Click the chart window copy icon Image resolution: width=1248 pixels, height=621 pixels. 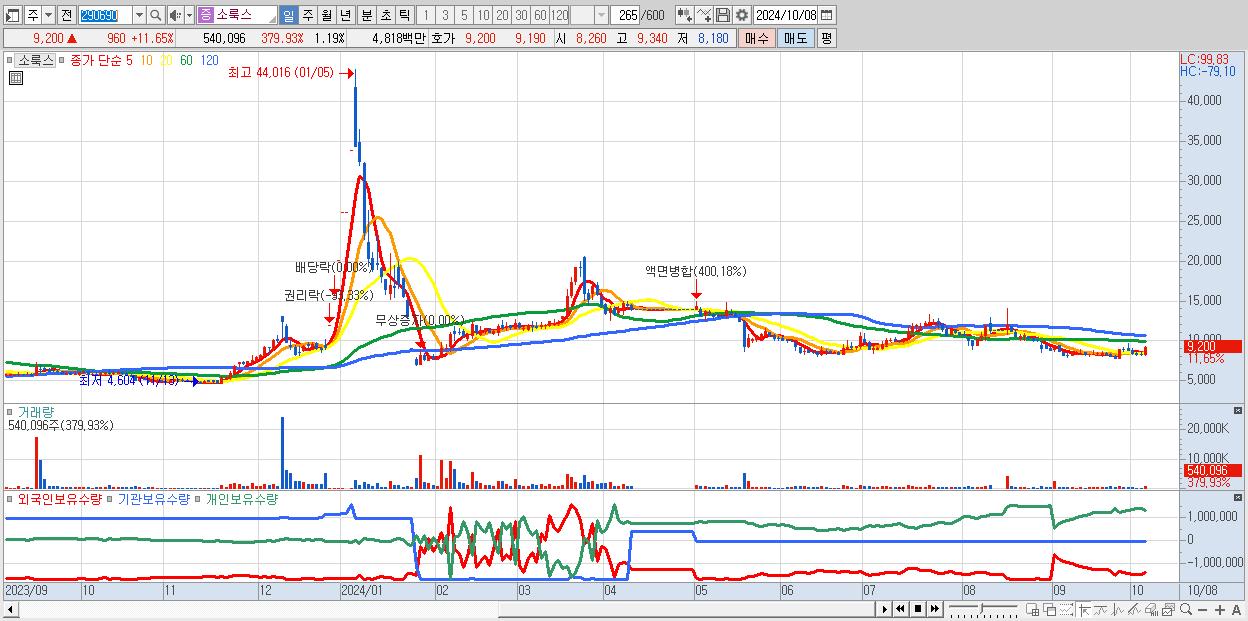tap(1168, 610)
